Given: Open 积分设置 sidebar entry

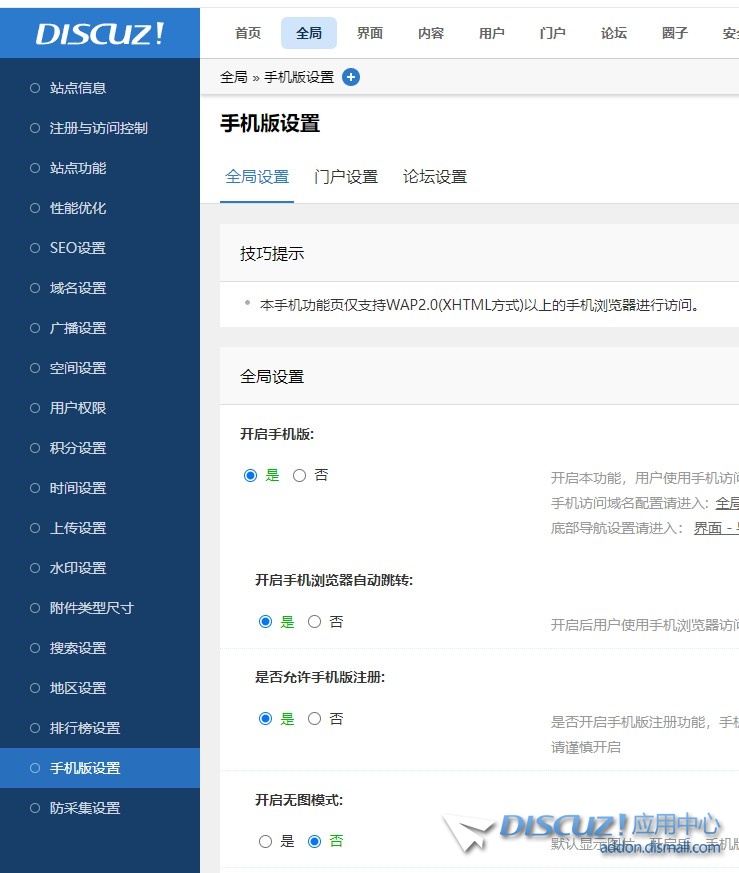Looking at the screenshot, I should click(x=78, y=448).
